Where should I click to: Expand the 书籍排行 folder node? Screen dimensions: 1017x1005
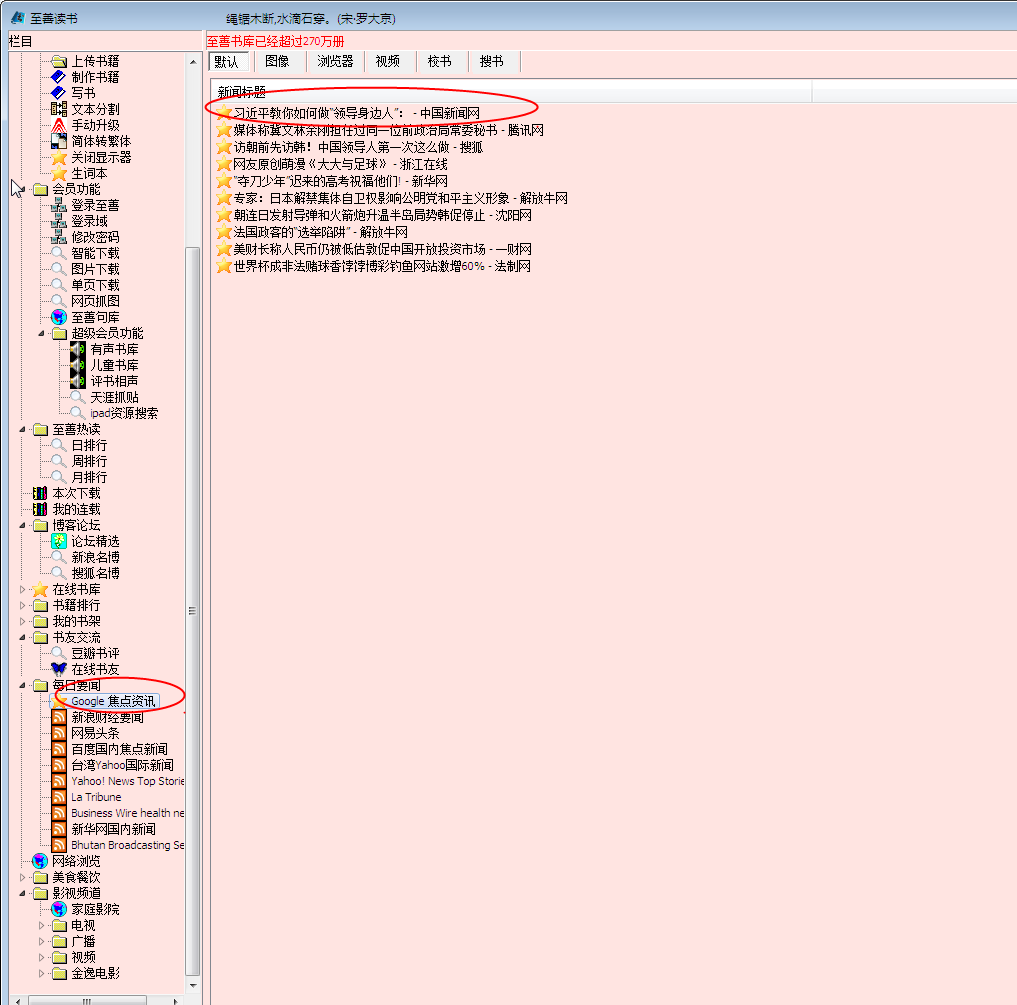(x=23, y=605)
